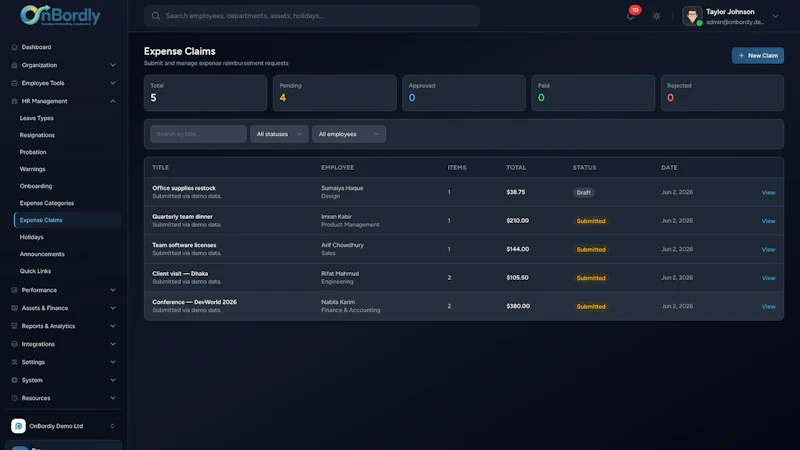800x450 pixels.
Task: Go to Resignations page
Action: tap(37, 135)
